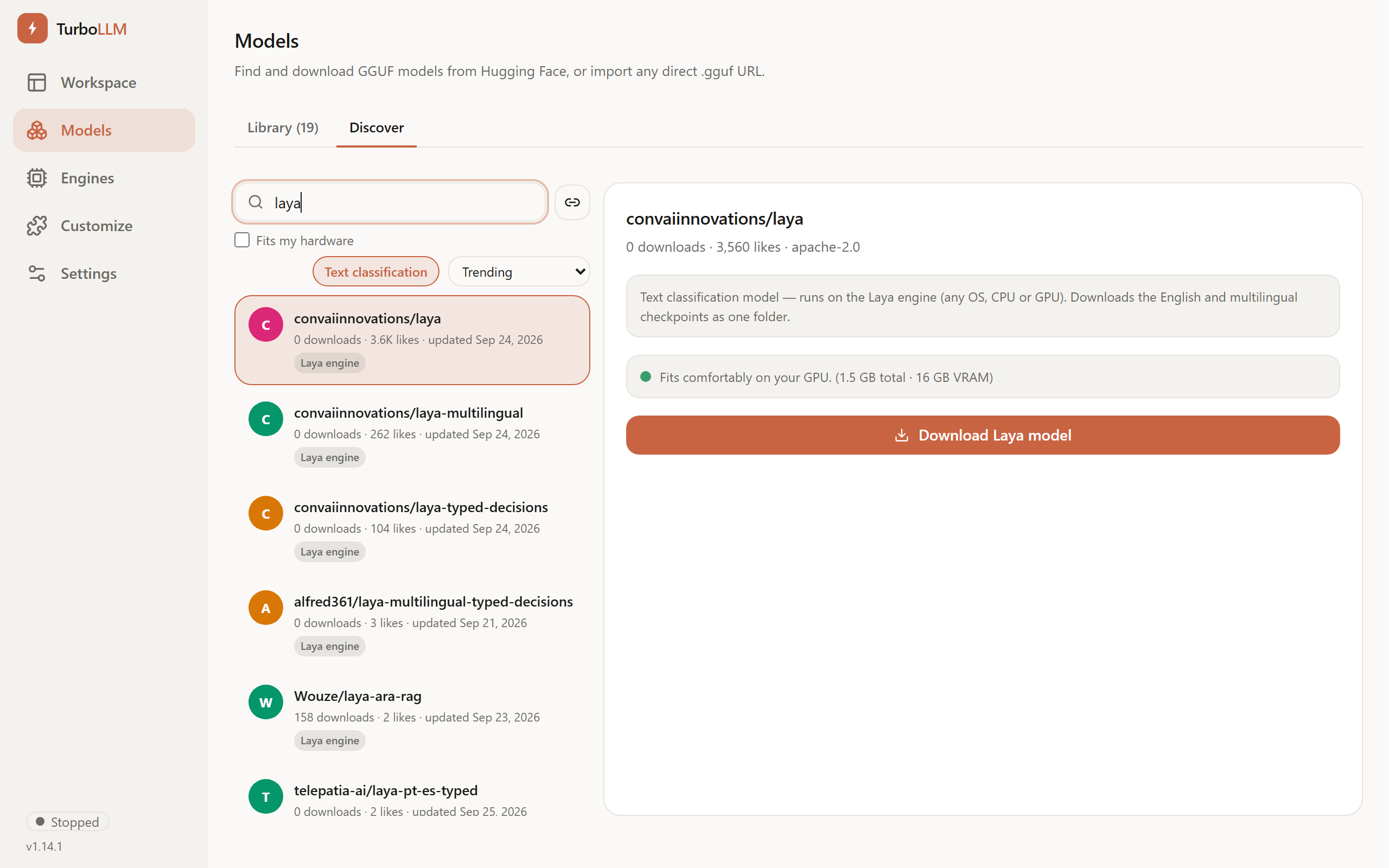Click the import URL link icon button

(x=572, y=202)
